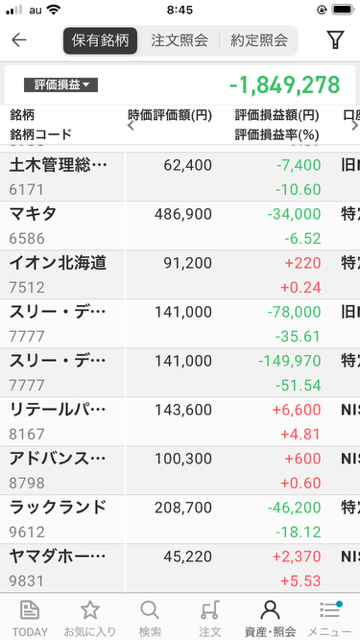Switch to 注文照会 tab
The height and width of the screenshot is (640, 360).
[x=179, y=40]
